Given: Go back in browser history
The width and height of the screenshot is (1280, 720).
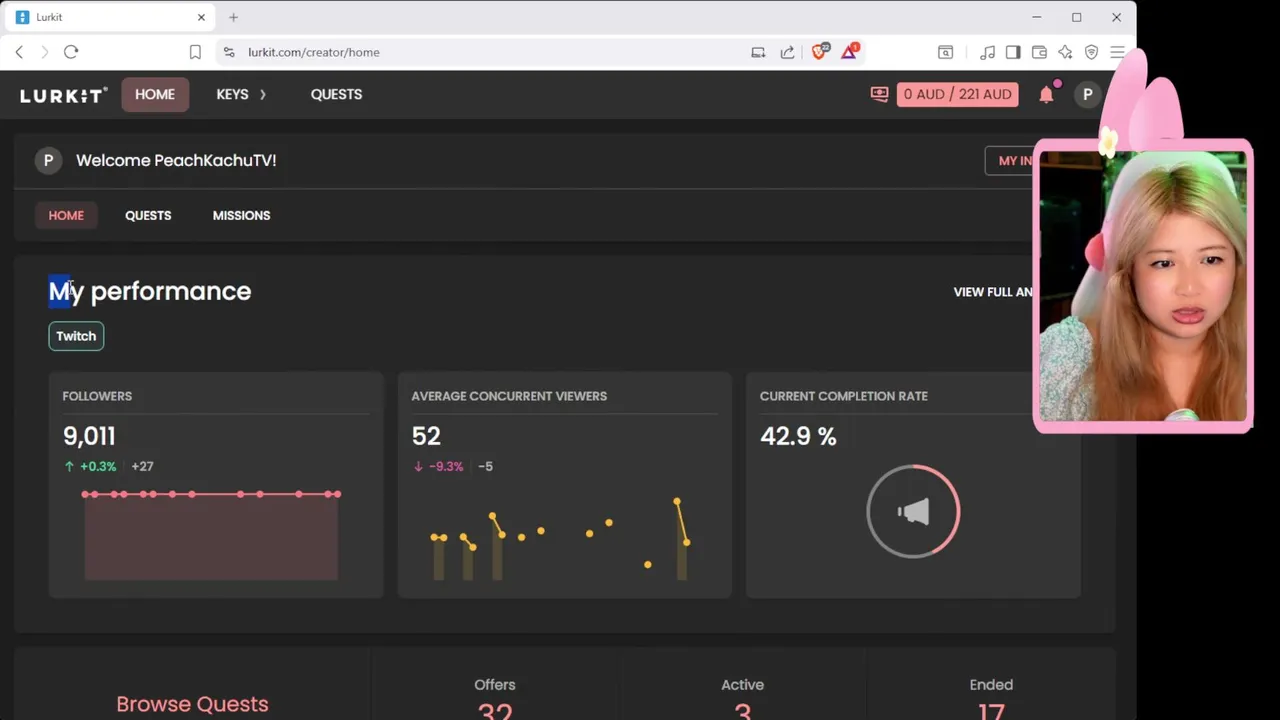Looking at the screenshot, I should (x=19, y=52).
